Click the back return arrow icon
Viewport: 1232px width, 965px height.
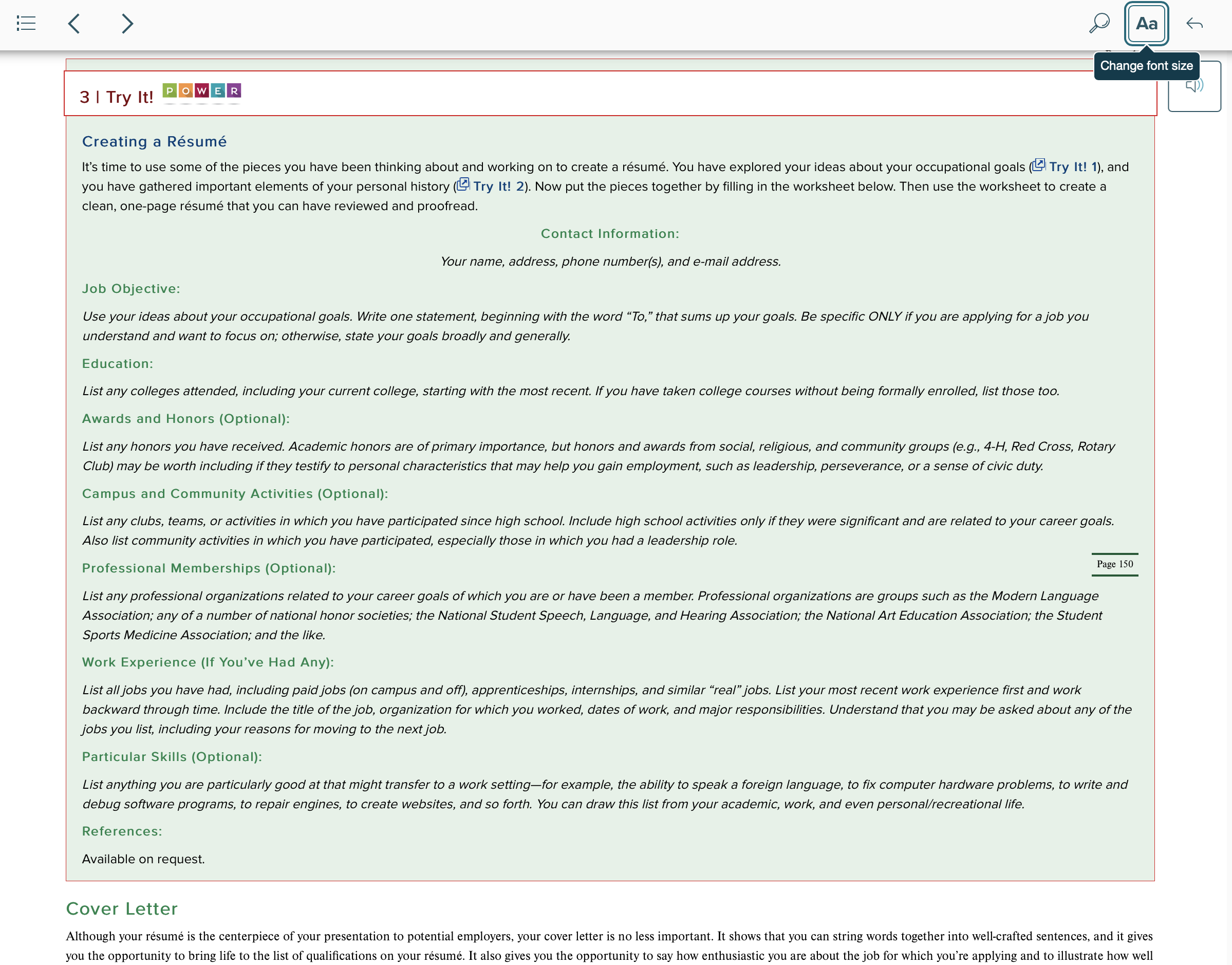pyautogui.click(x=1194, y=24)
